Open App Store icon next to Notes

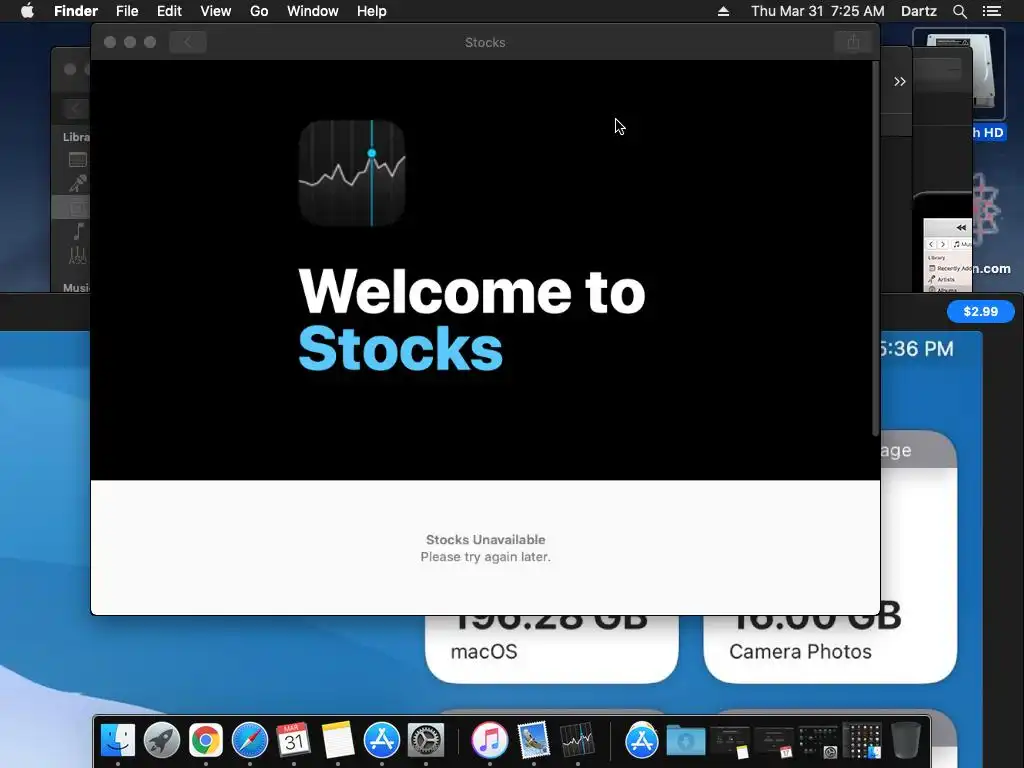tap(381, 740)
